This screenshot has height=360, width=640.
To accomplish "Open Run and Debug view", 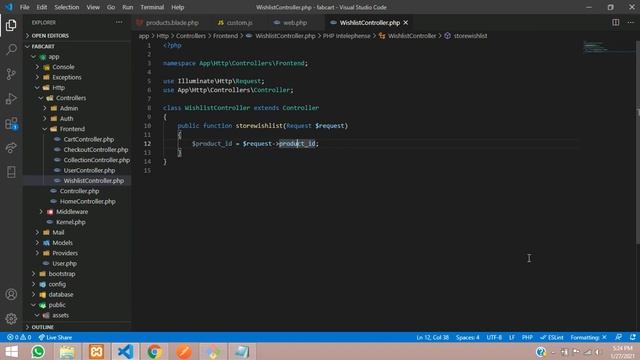I will click(x=11, y=98).
